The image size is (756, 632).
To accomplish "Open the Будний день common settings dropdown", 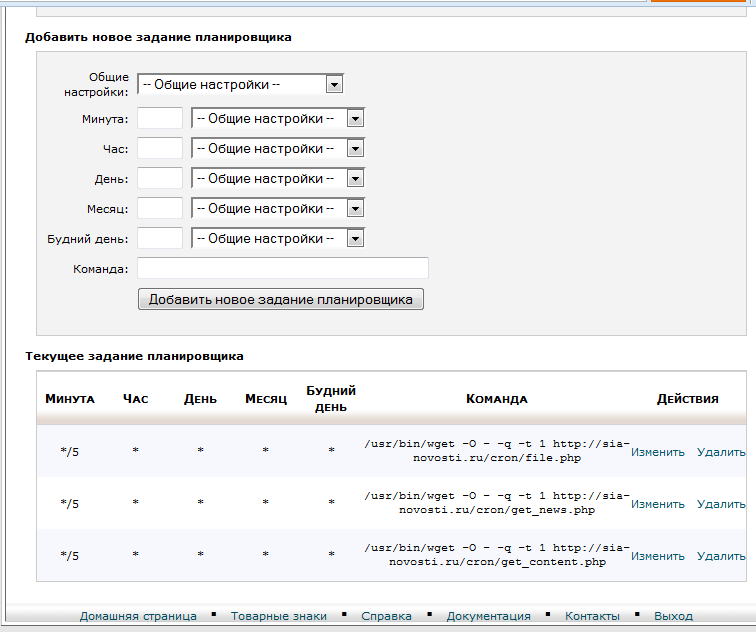I will (278, 239).
